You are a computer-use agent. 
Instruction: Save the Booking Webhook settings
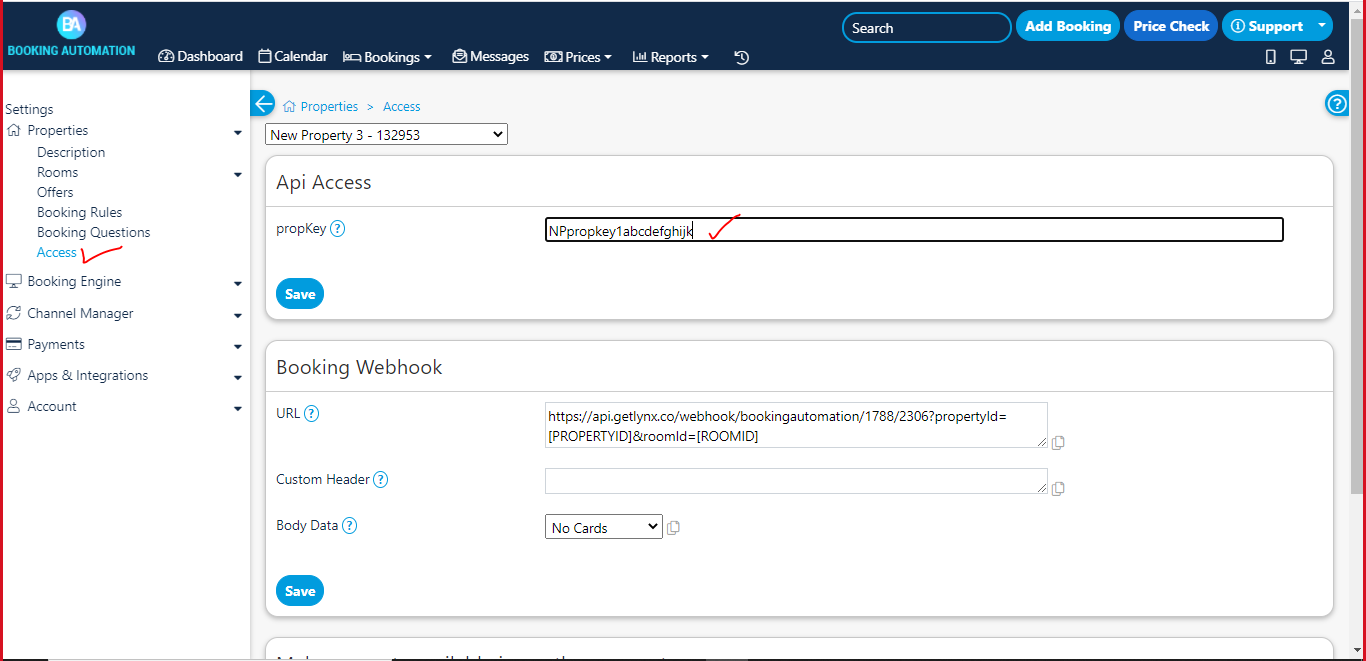coord(300,591)
